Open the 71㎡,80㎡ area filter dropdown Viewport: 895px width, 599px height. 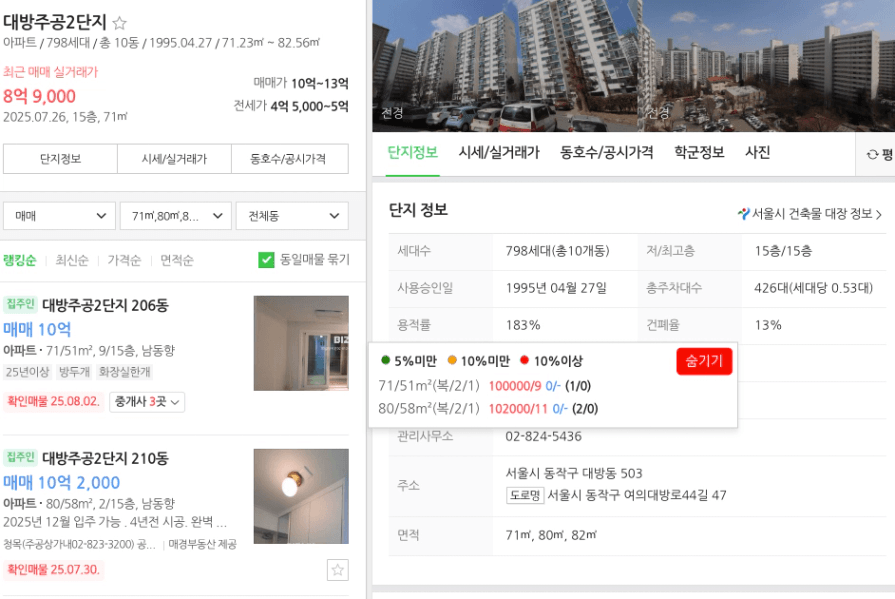point(176,216)
